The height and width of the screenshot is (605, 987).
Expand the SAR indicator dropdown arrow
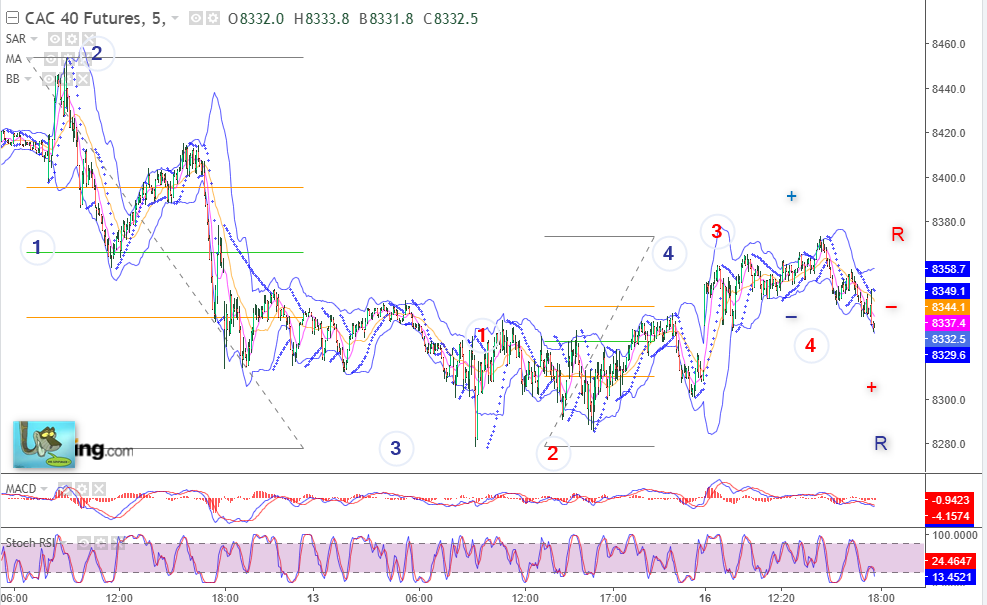pyautogui.click(x=34, y=39)
